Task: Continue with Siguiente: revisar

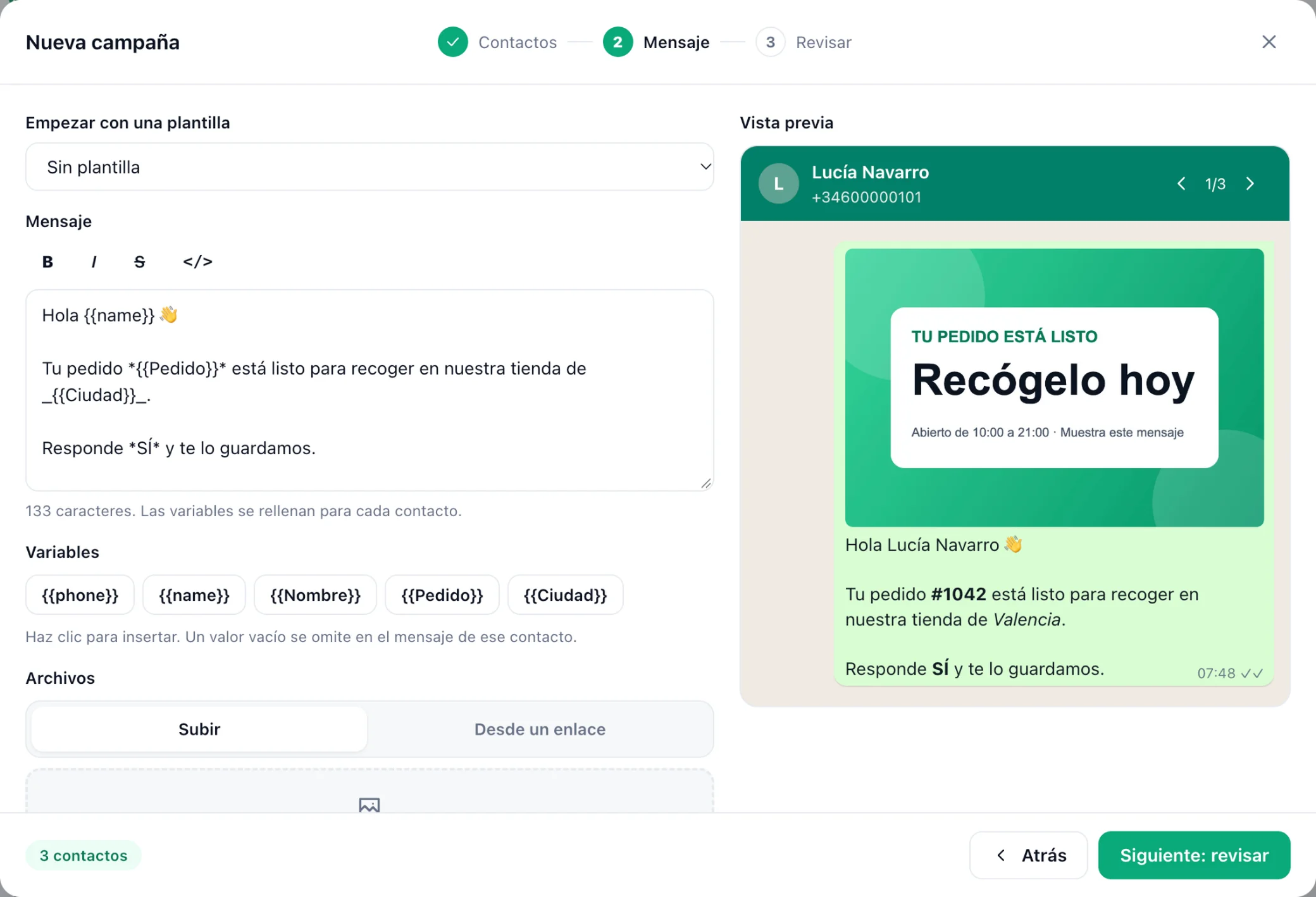Action: pyautogui.click(x=1194, y=855)
